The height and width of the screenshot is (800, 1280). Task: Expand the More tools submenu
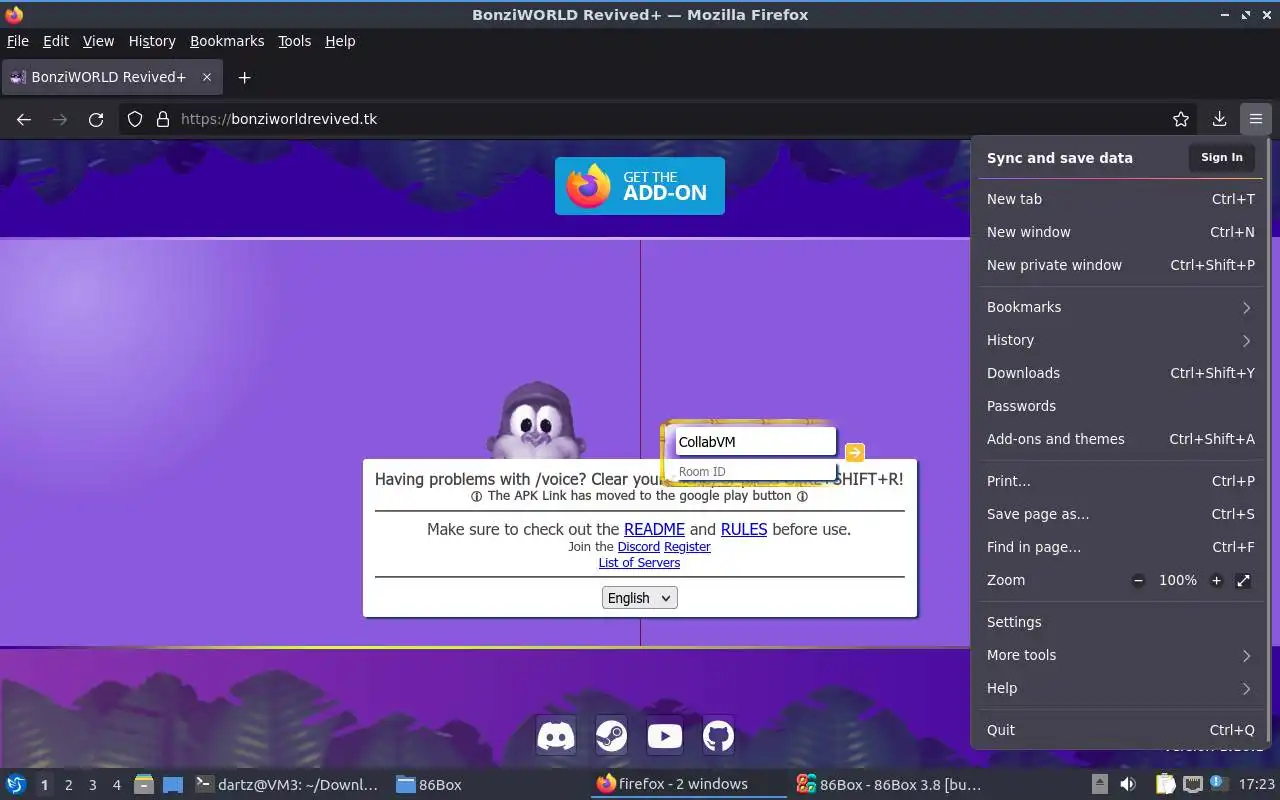point(1120,655)
